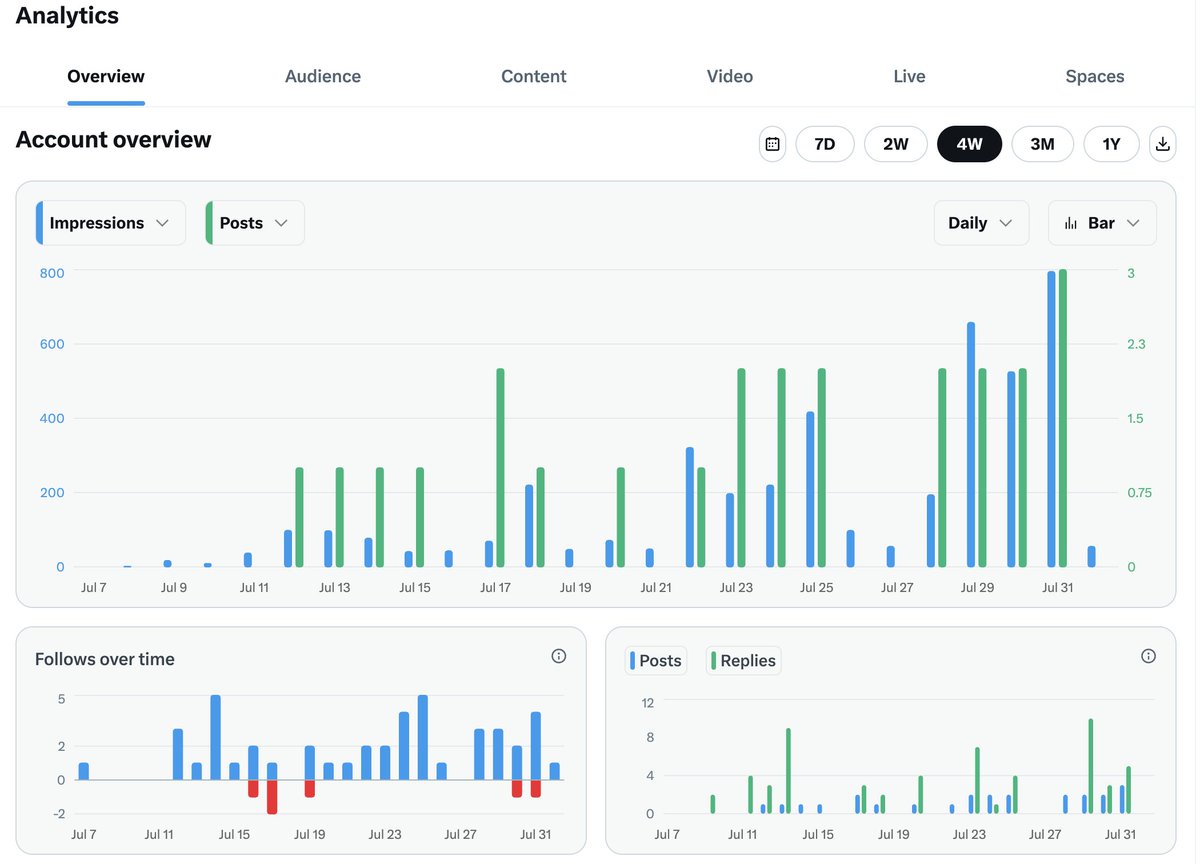
Task: Click the Analytics page heading
Action: tap(67, 15)
